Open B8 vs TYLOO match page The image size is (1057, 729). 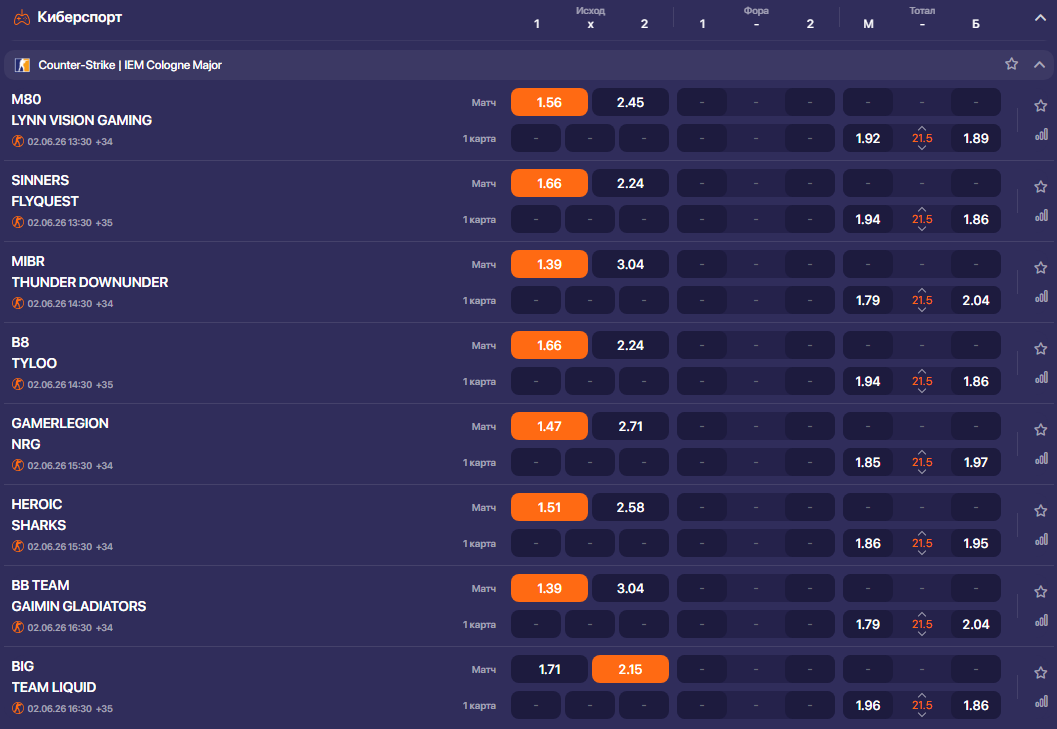click(x=34, y=352)
